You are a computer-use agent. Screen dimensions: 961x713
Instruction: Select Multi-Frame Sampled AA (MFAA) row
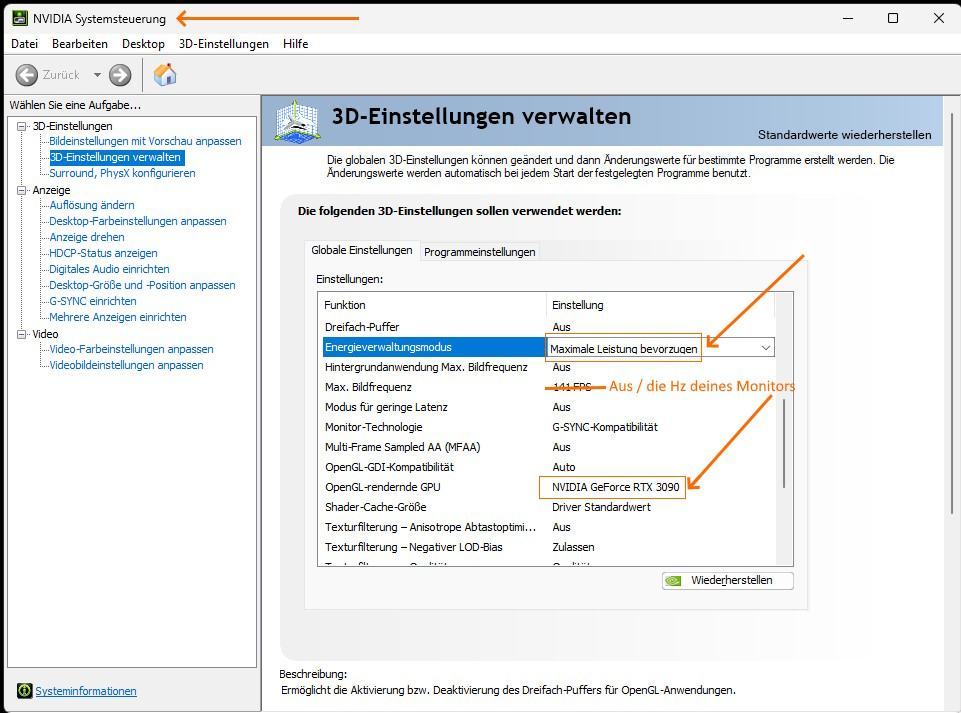(549, 447)
